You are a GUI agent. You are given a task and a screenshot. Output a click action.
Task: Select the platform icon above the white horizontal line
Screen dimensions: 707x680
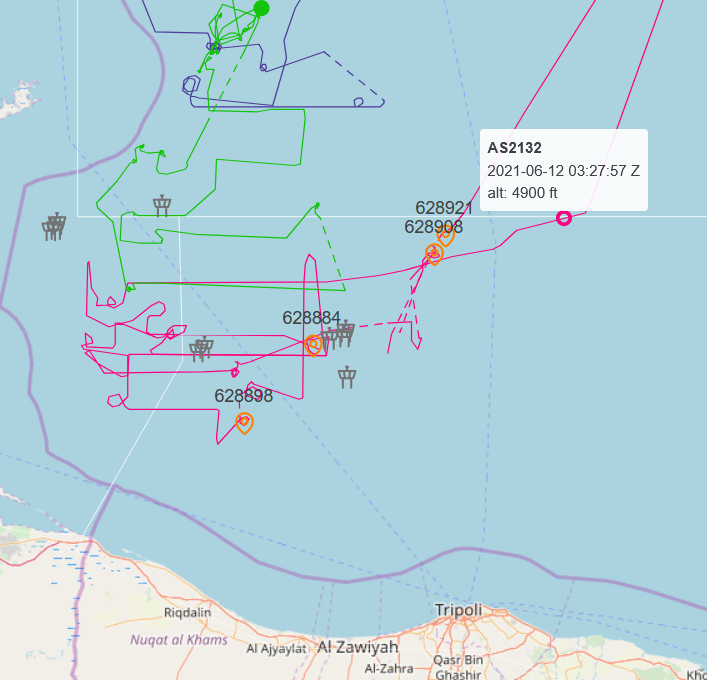click(162, 206)
